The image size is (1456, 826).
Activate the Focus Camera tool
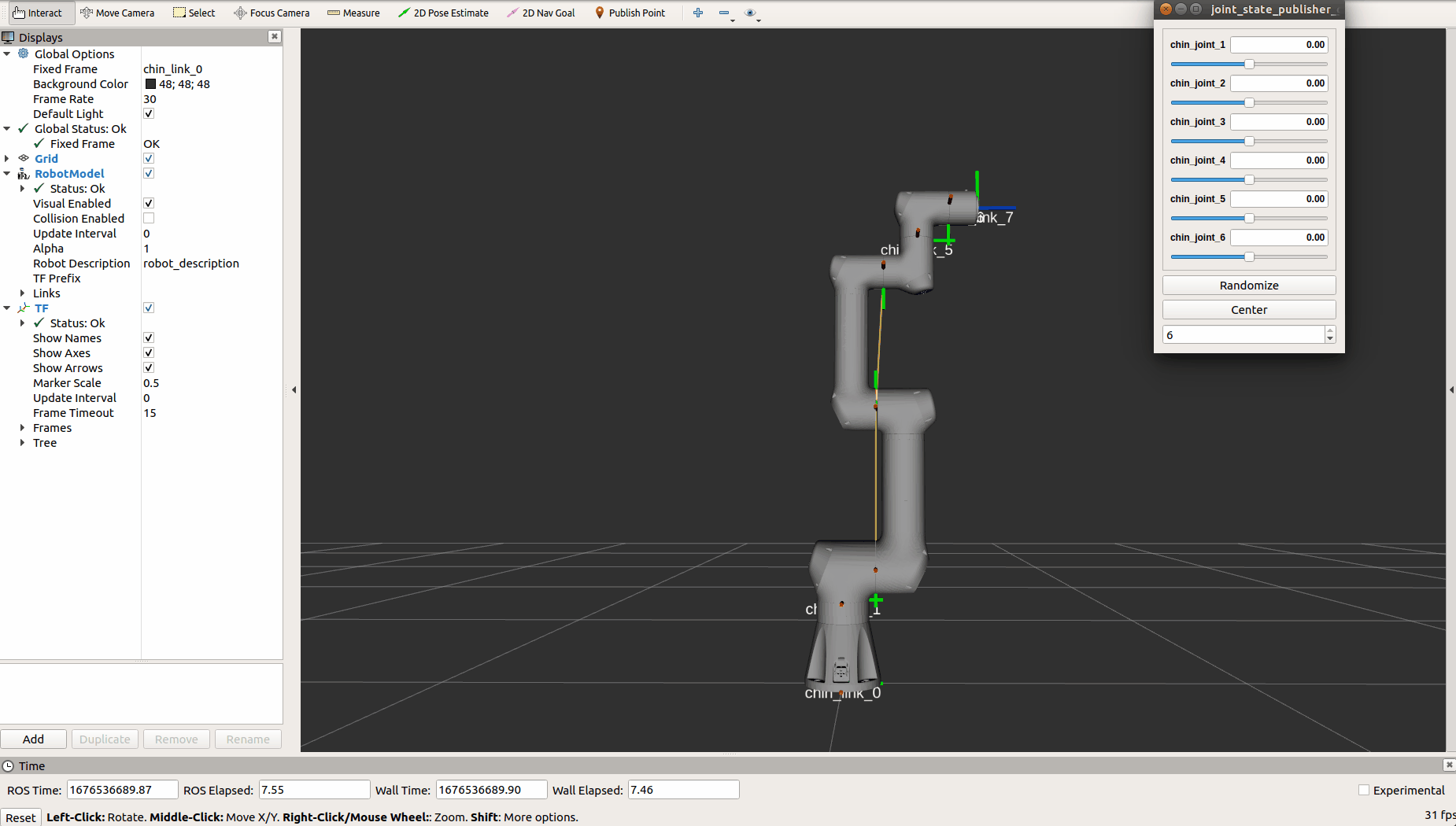coord(272,13)
